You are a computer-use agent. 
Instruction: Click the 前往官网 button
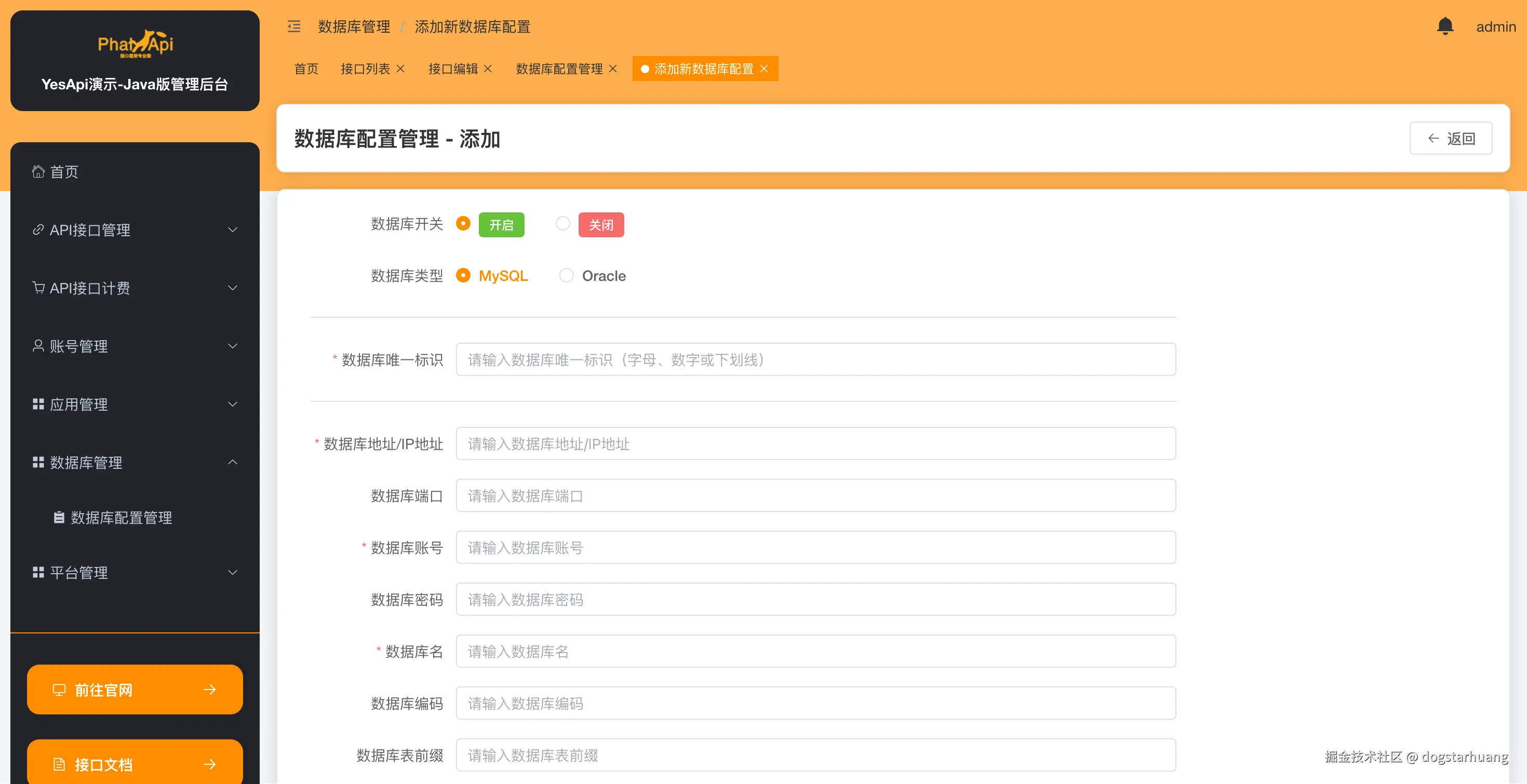pos(135,689)
